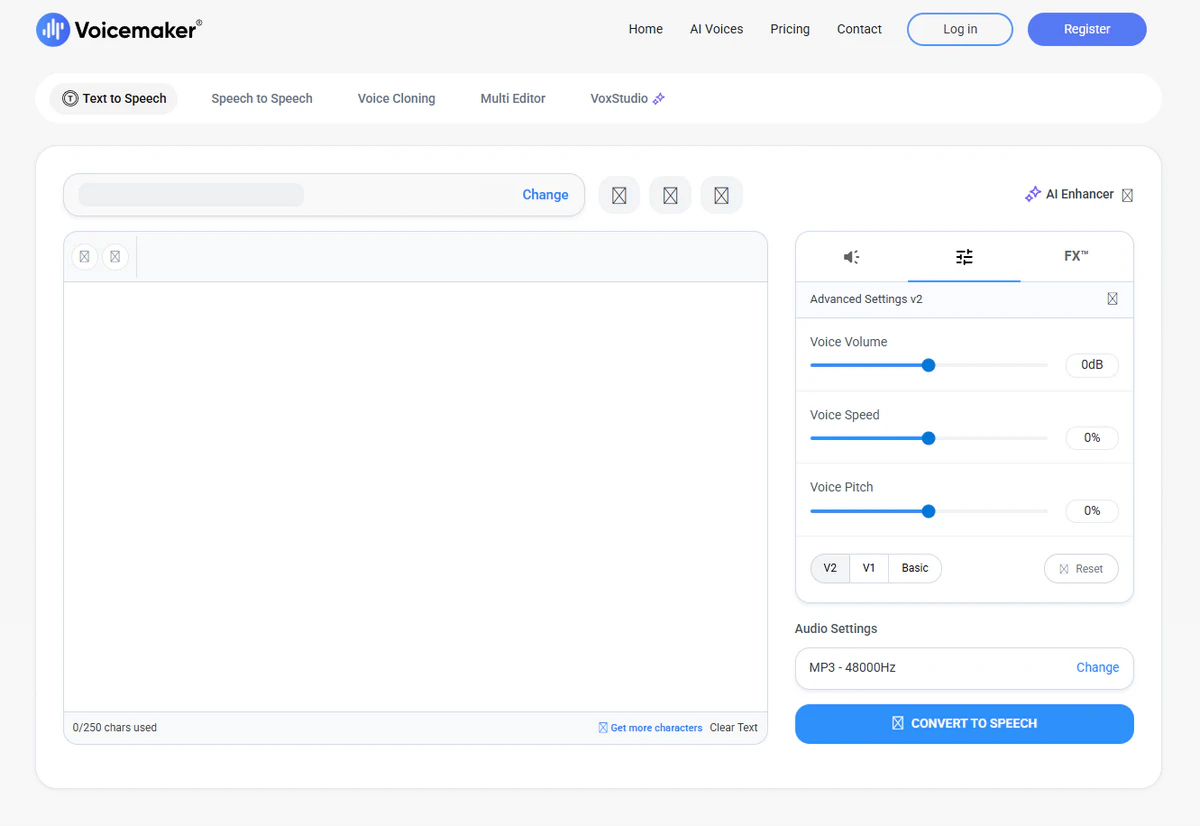Click the AI Enhancer sparkle icon
This screenshot has height=826, width=1200.
(1033, 194)
